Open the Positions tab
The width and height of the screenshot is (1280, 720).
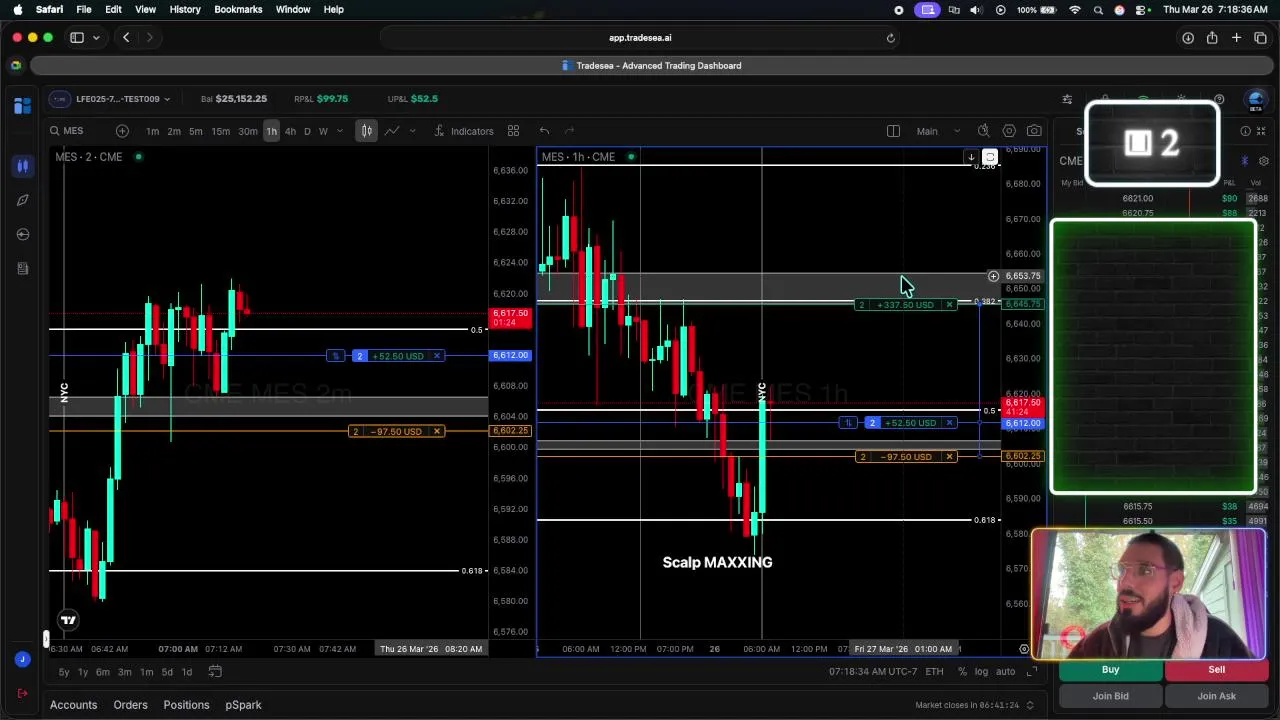[x=186, y=705]
